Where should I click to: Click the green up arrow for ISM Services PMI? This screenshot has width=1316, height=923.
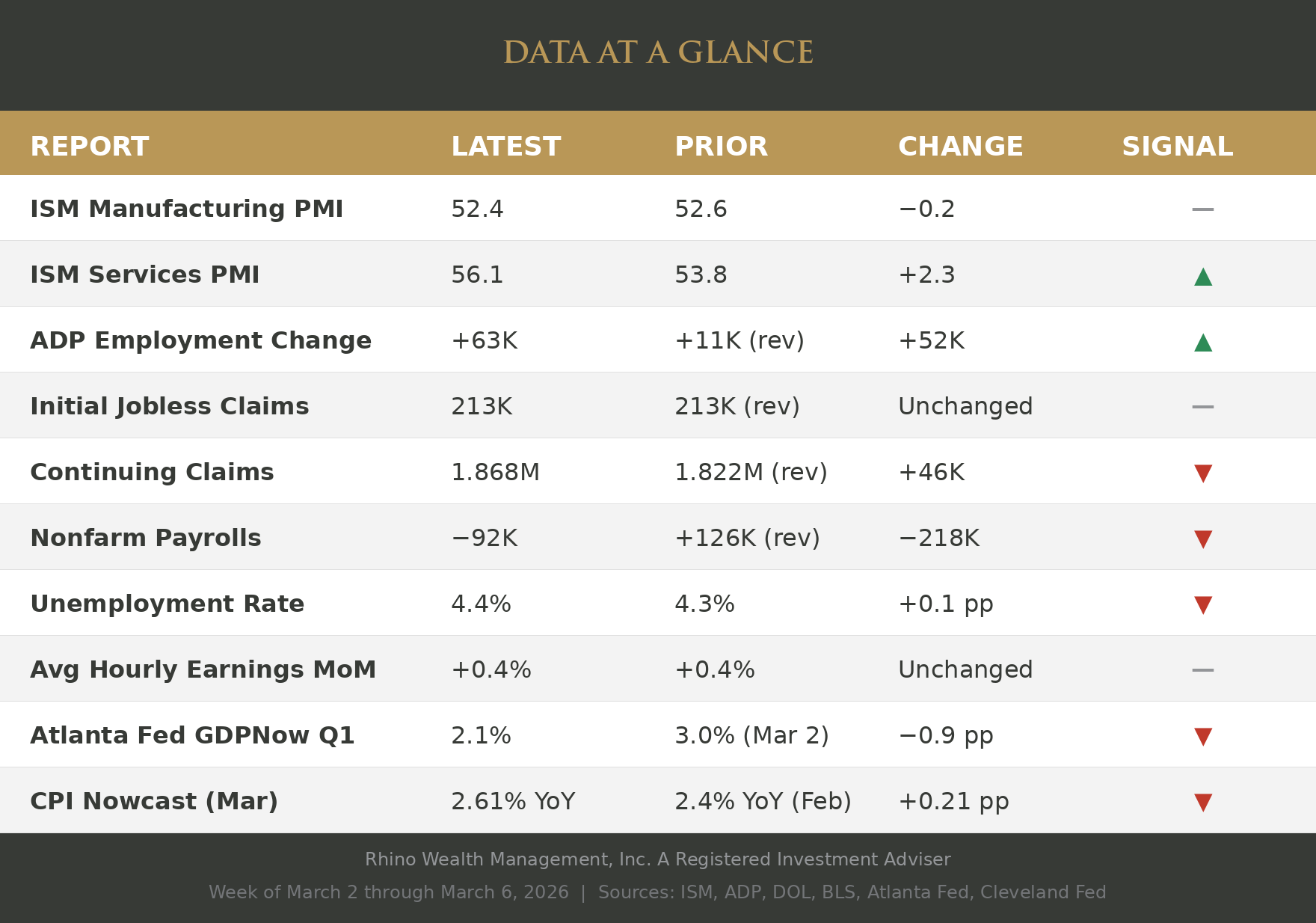point(1202,277)
